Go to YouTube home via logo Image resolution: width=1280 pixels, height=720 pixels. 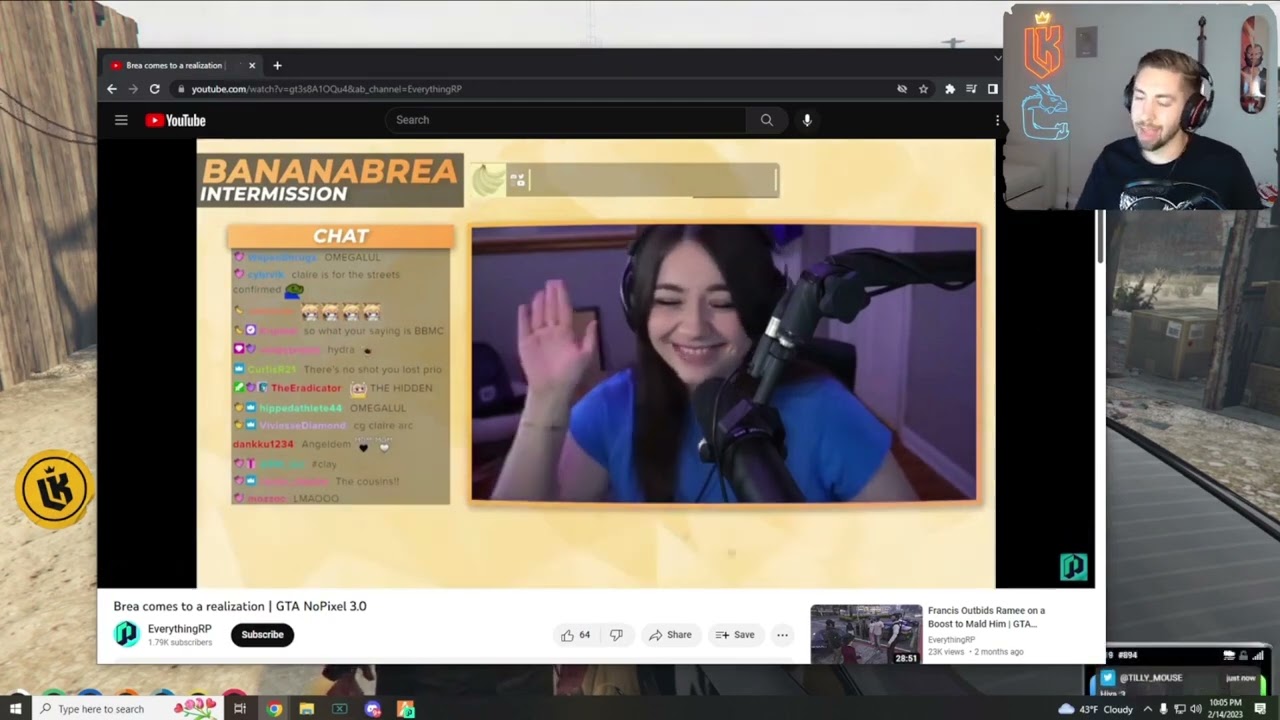[x=175, y=120]
